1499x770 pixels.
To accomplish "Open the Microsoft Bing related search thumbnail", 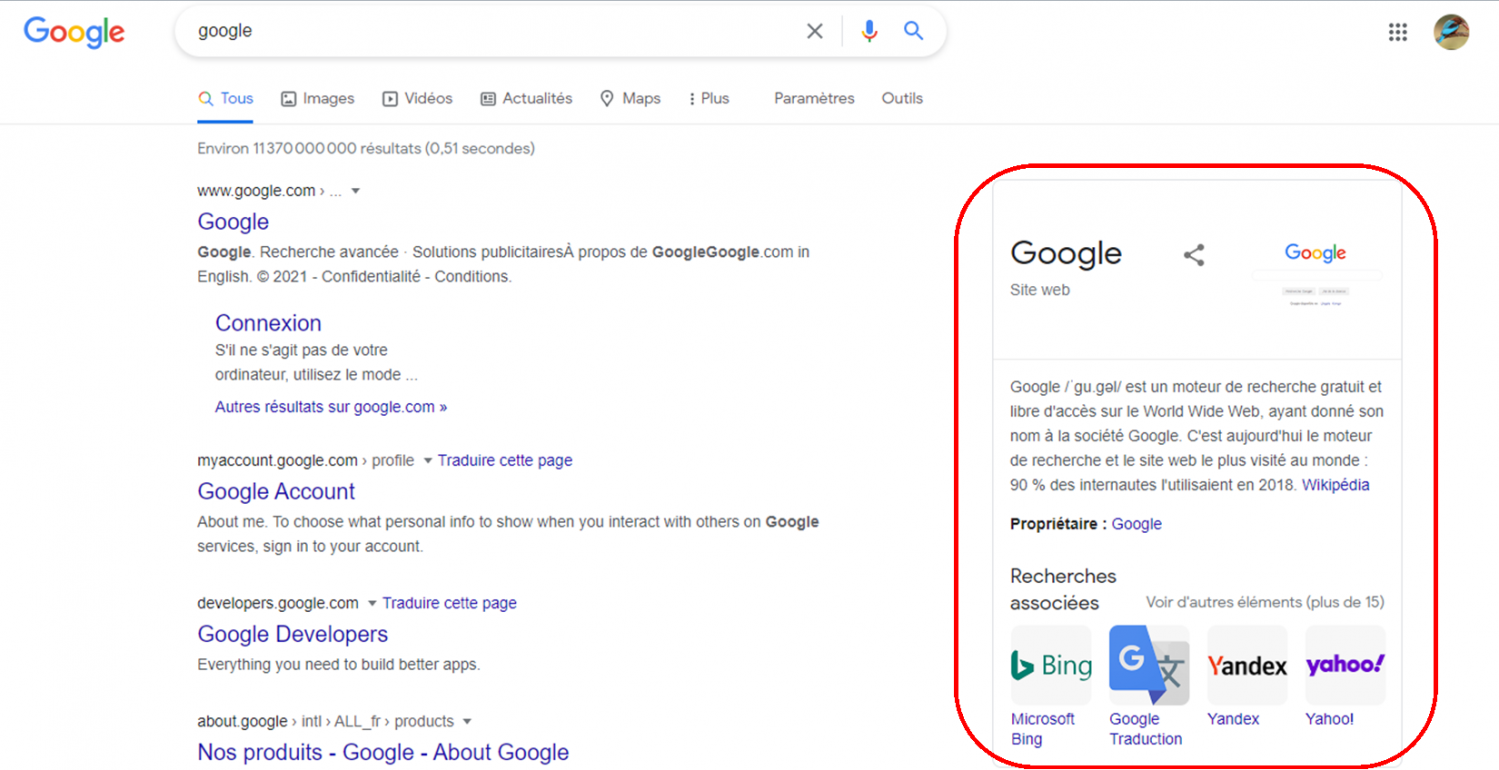I will pyautogui.click(x=1051, y=665).
